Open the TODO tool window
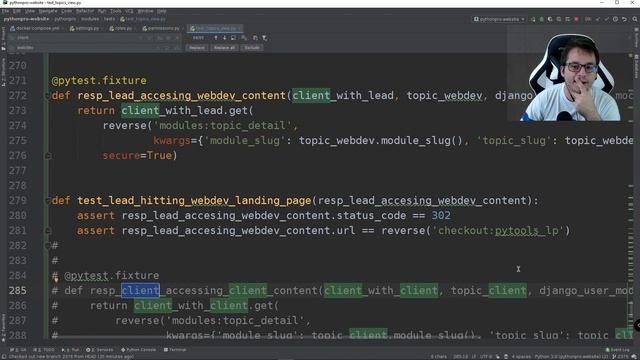640x360 pixels. [x=43, y=350]
